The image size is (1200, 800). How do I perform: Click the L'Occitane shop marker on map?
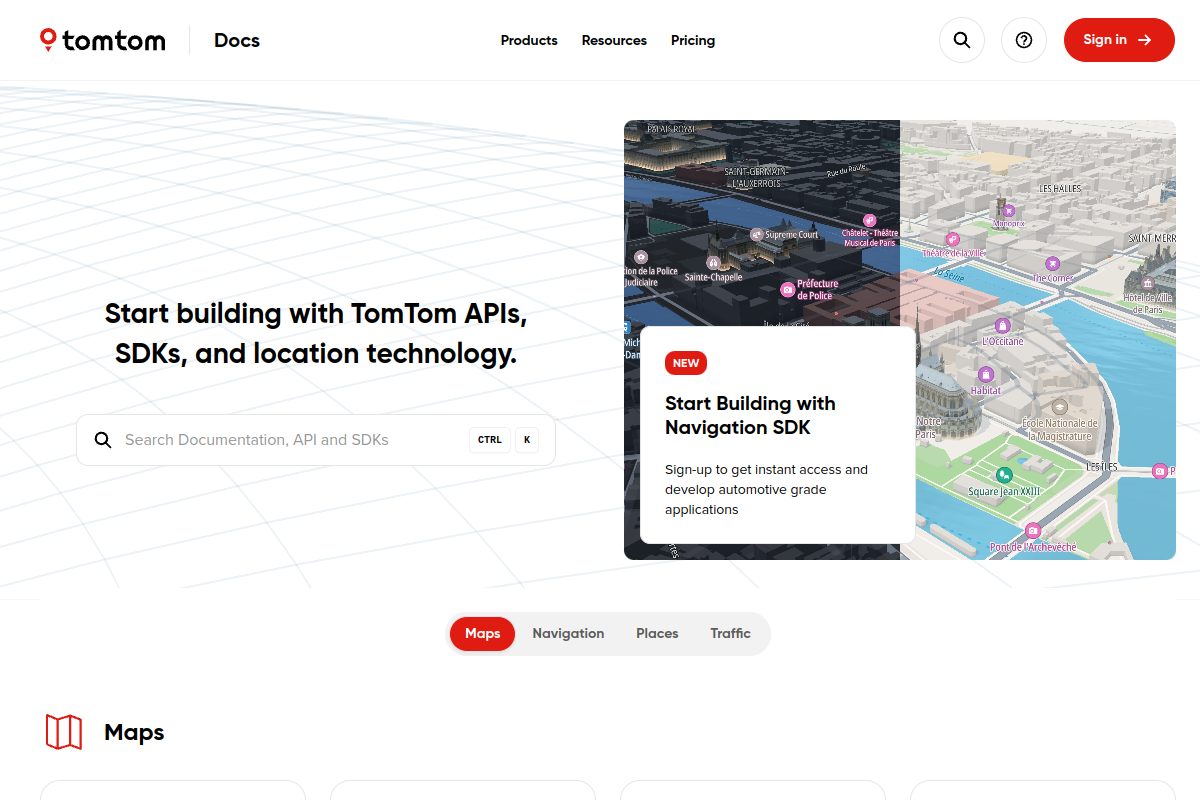click(x=1002, y=326)
